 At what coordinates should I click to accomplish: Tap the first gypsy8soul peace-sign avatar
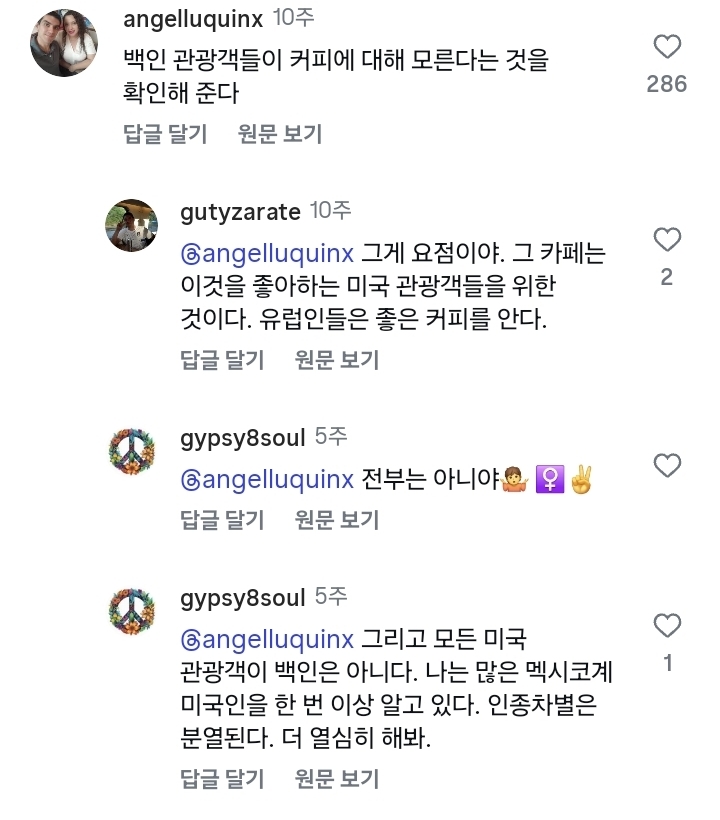pyautogui.click(x=131, y=452)
